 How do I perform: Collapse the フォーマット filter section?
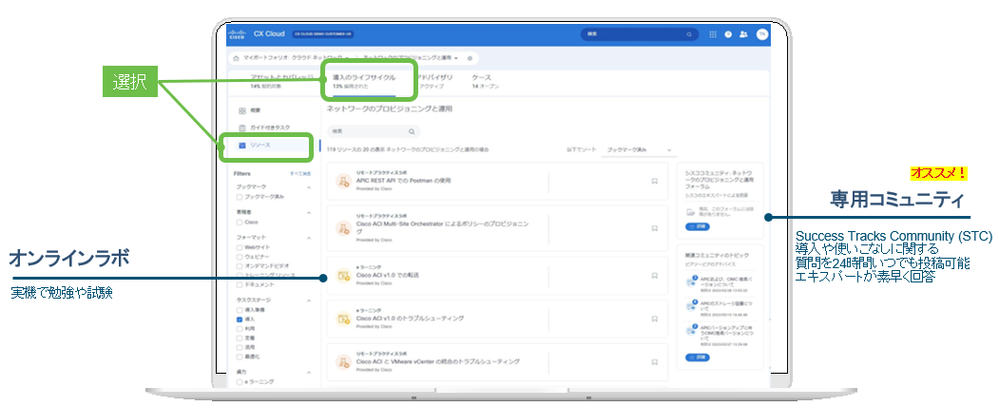click(309, 238)
